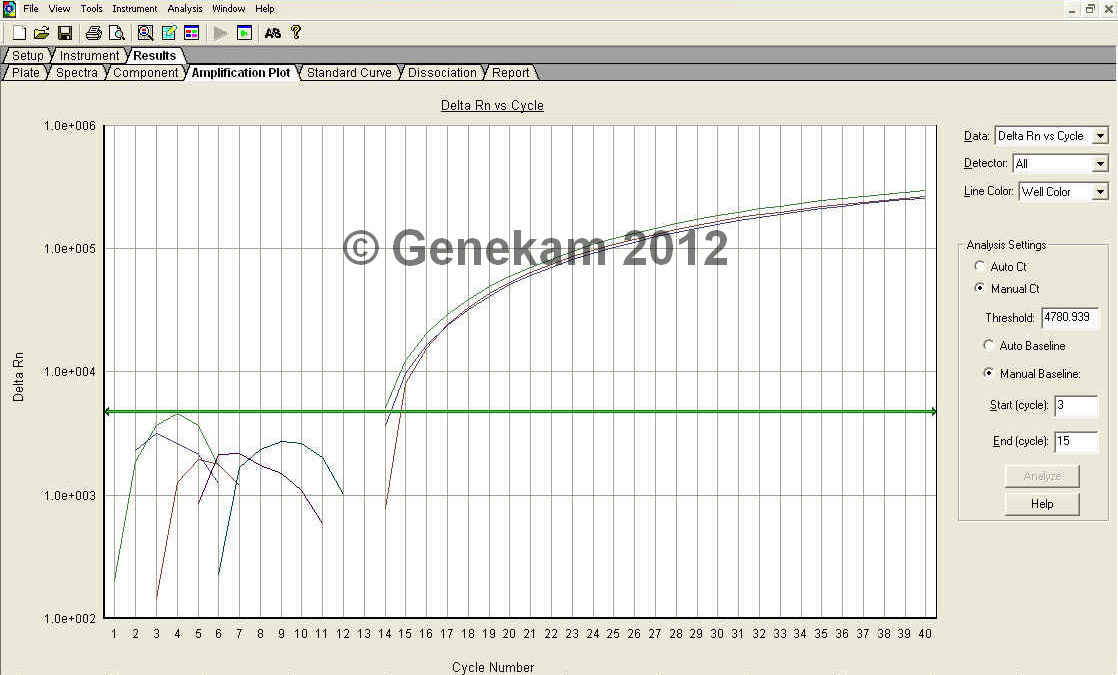Click the application icon in menu bar

tap(9, 9)
